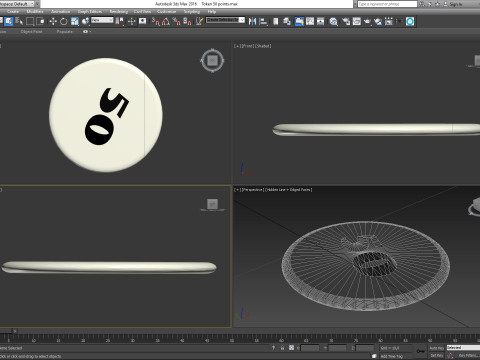480x360 pixels.
Task: Open Select by Name tool
Action: tap(19, 22)
